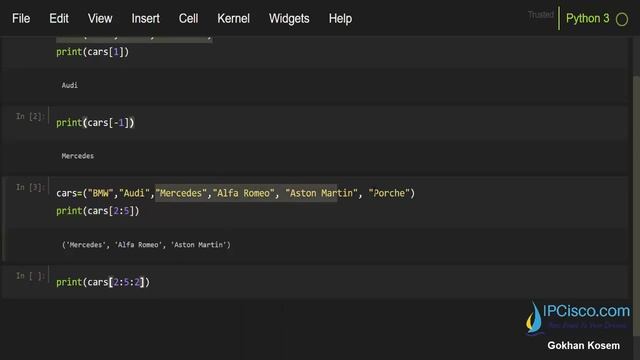
Task: Open the Edit menu
Action: coord(59,18)
